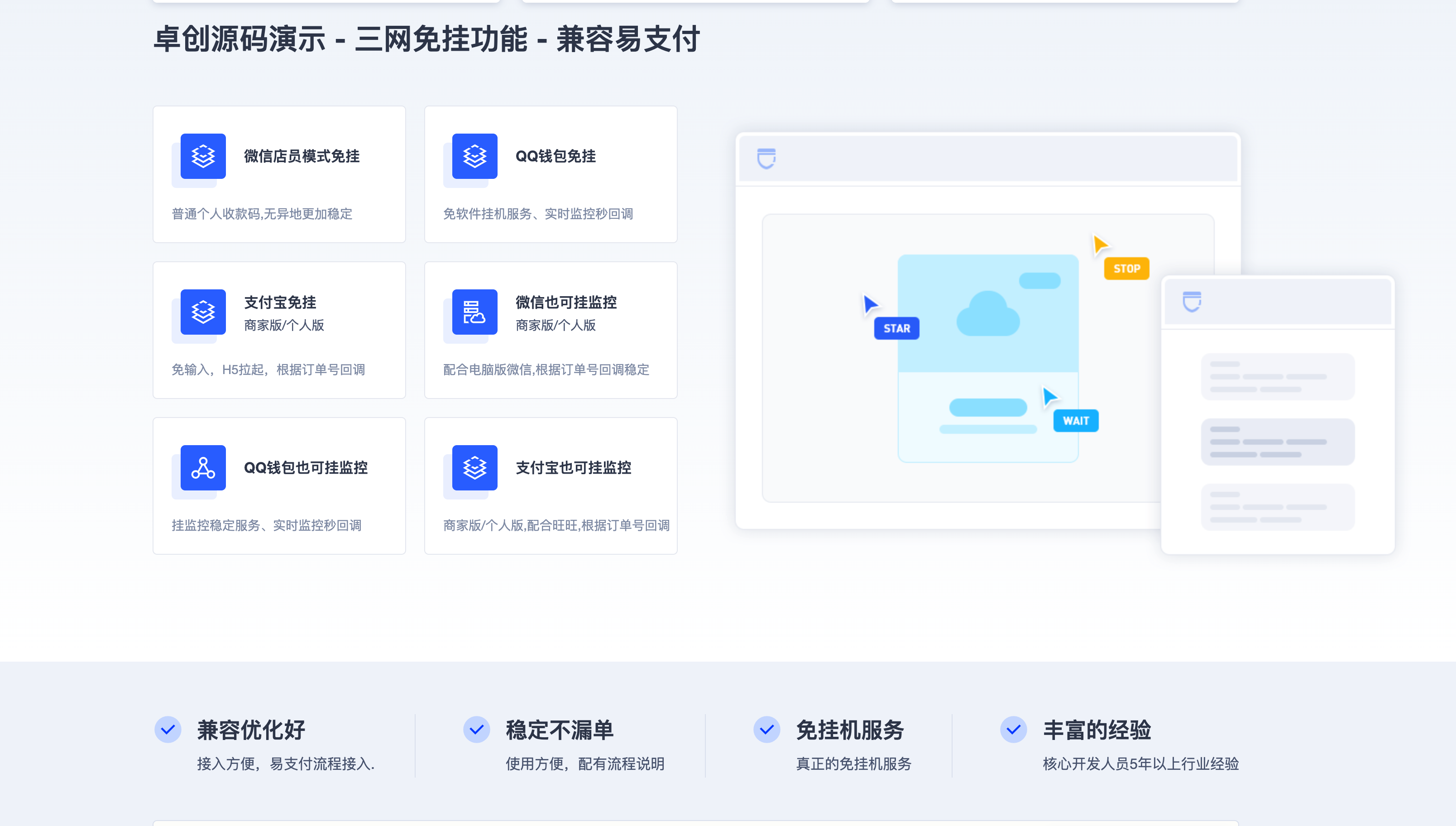Select the QQ钱包也可挂监控 card title
The image size is (1456, 826).
tap(306, 468)
